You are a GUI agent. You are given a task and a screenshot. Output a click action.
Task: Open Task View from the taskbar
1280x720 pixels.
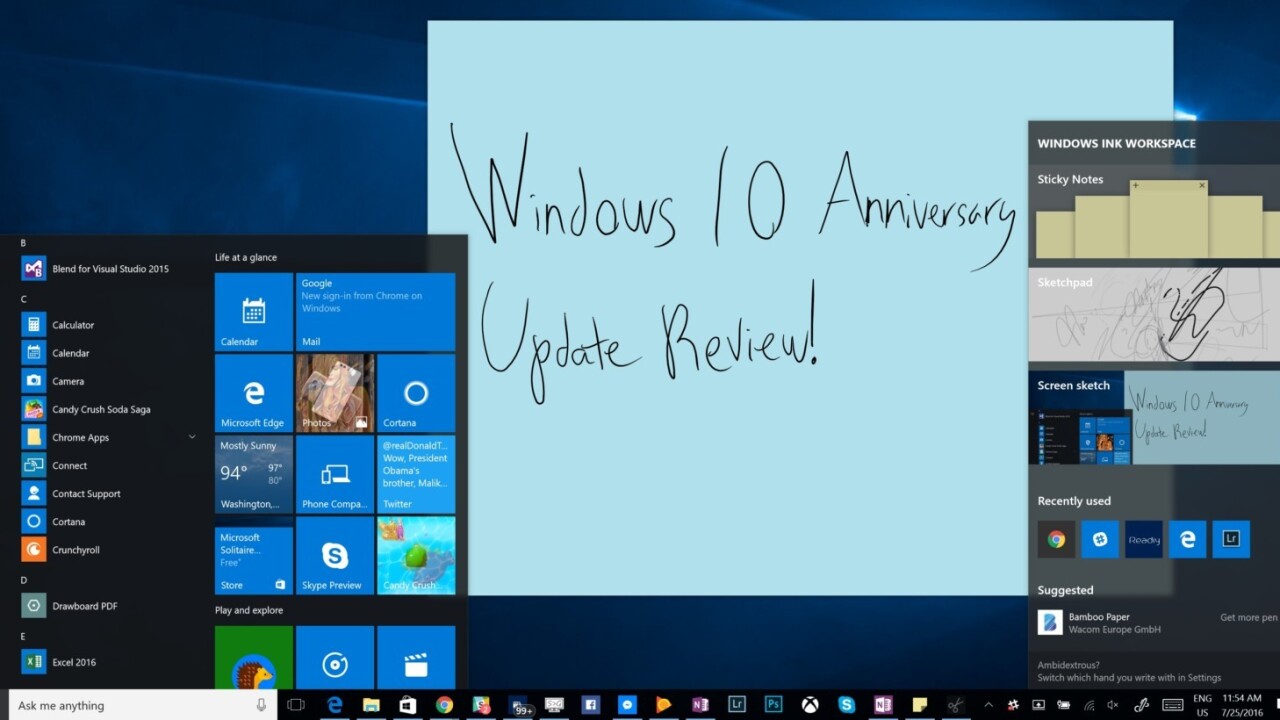coord(295,705)
